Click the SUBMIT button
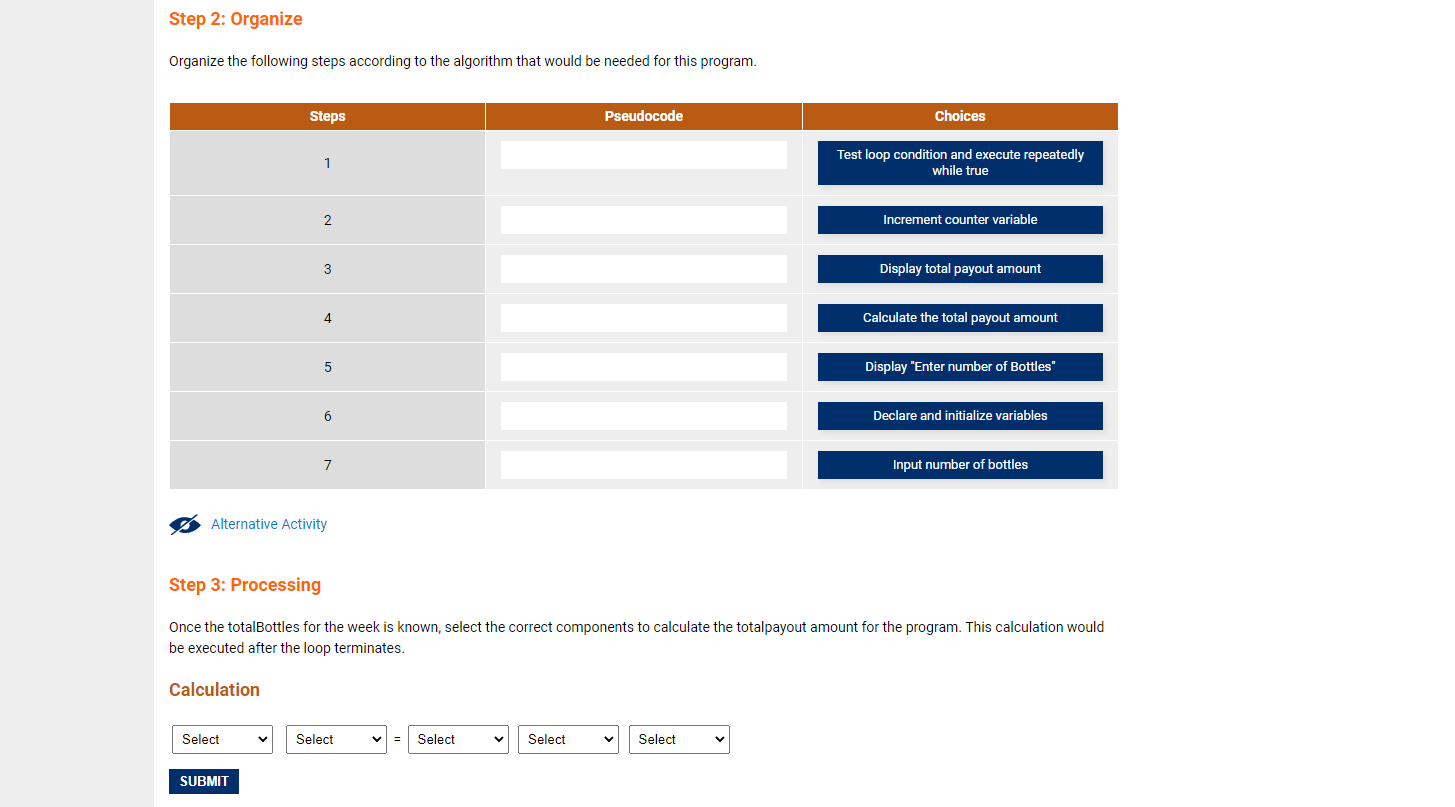Viewport: 1455px width, 807px height. click(x=204, y=781)
